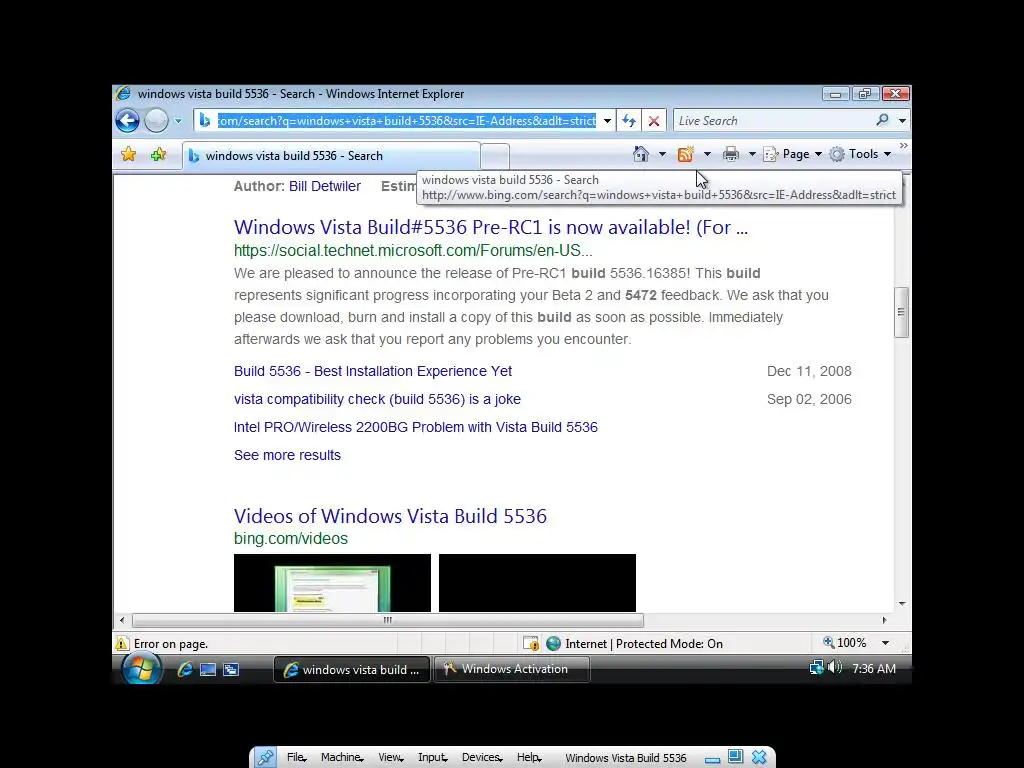Select the 'windows vista build 5536 - Search' tab
Viewport: 1024px width, 768px height.
[x=331, y=156]
